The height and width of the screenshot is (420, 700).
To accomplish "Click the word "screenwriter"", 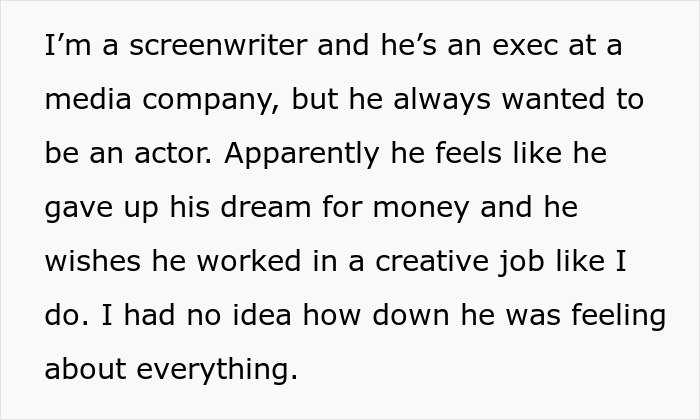I will pyautogui.click(x=218, y=45).
